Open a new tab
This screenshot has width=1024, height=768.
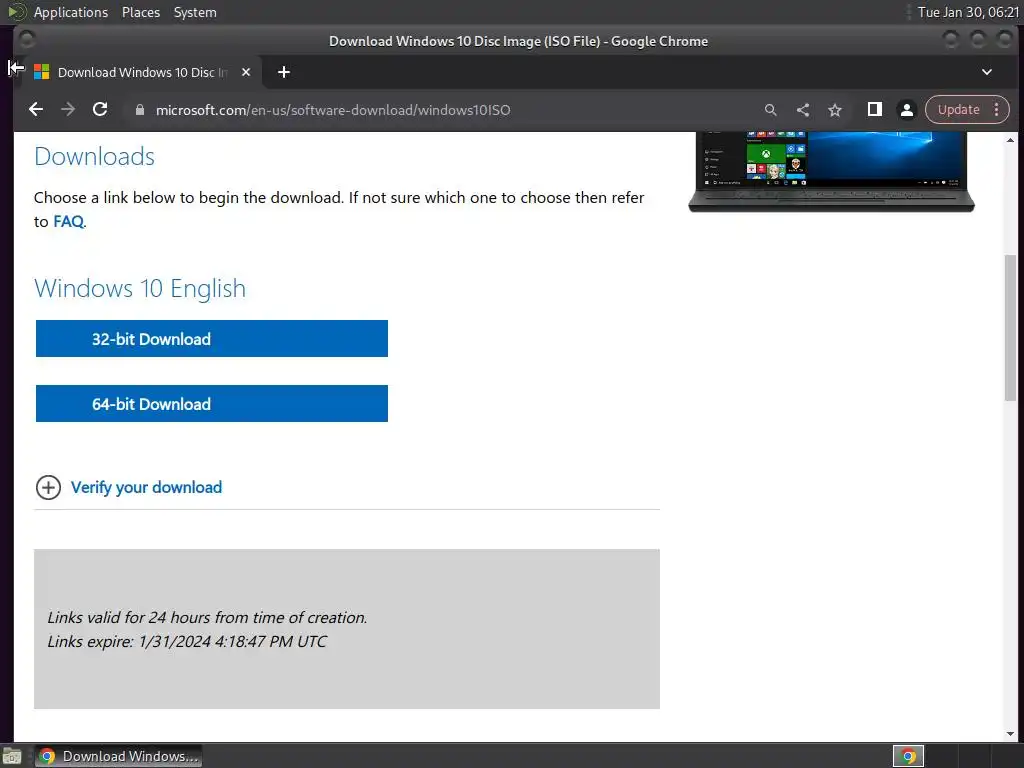coord(283,72)
